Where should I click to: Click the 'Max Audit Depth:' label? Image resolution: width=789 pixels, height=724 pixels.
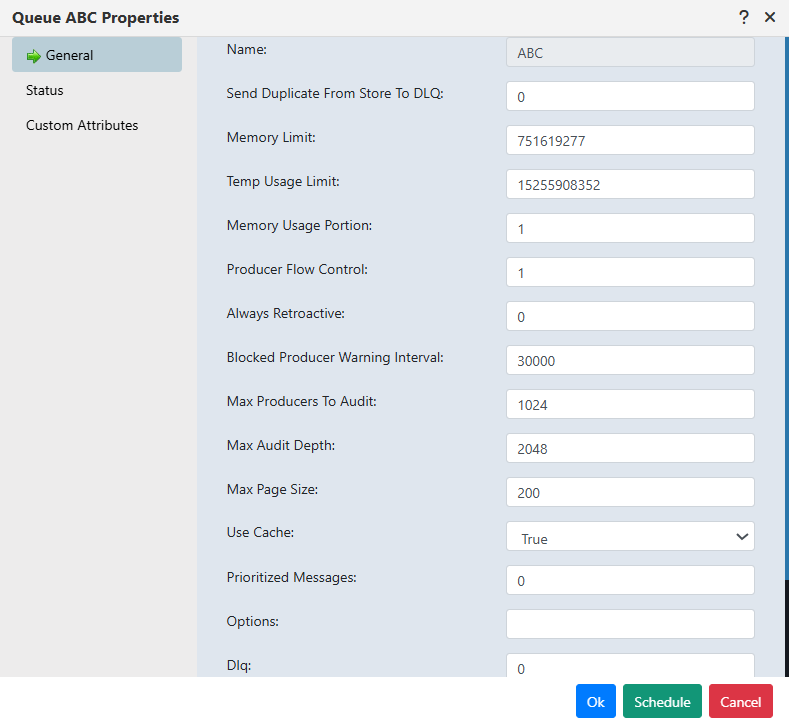click(281, 445)
